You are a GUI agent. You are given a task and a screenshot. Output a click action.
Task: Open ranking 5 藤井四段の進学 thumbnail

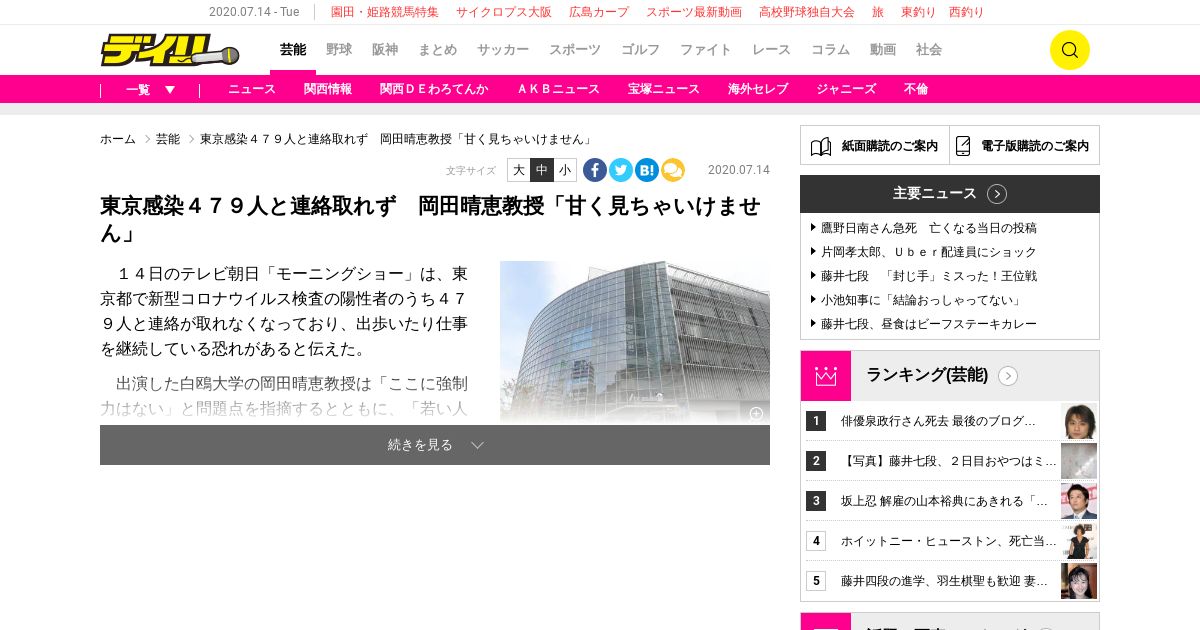click(1079, 581)
